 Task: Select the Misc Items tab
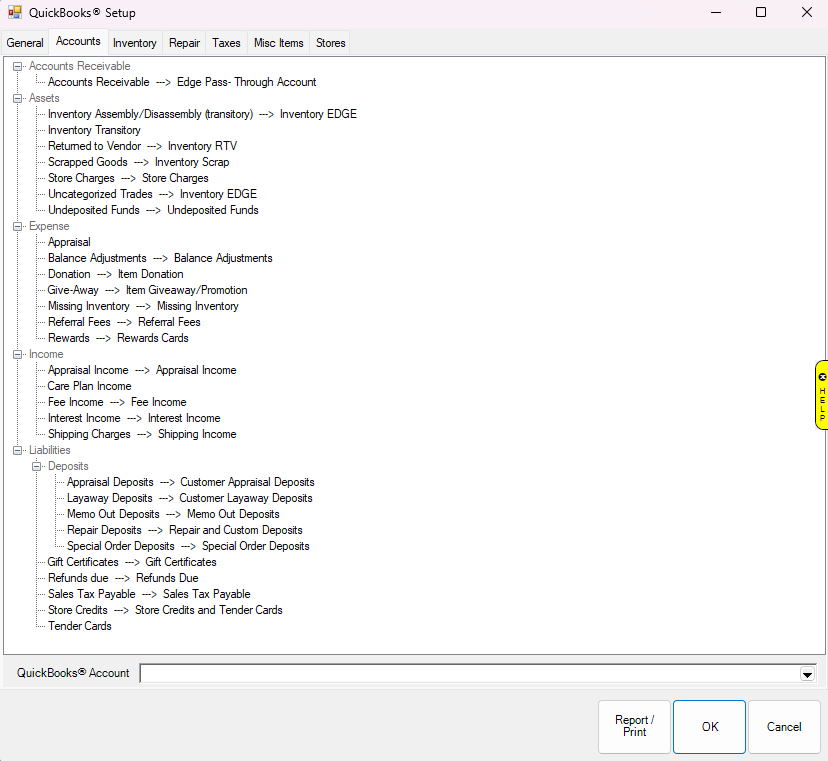tap(278, 43)
